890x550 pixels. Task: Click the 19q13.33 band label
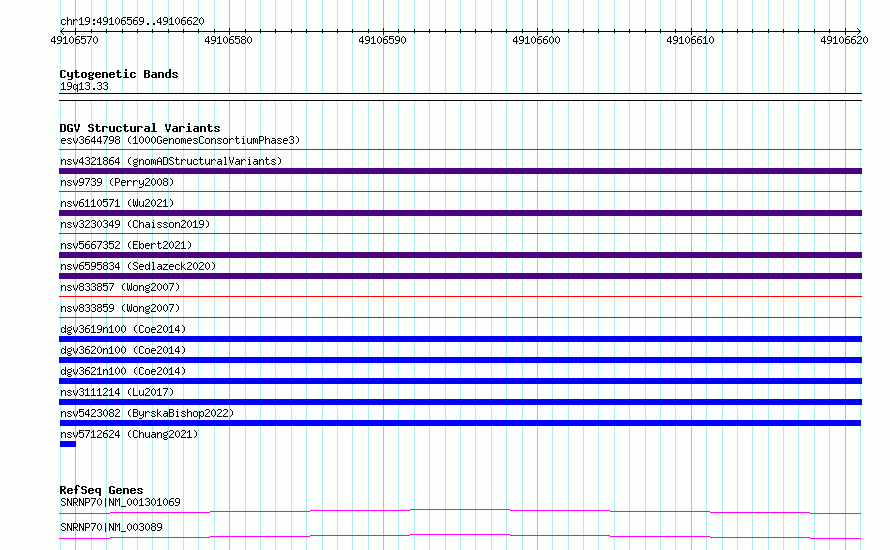coord(84,86)
